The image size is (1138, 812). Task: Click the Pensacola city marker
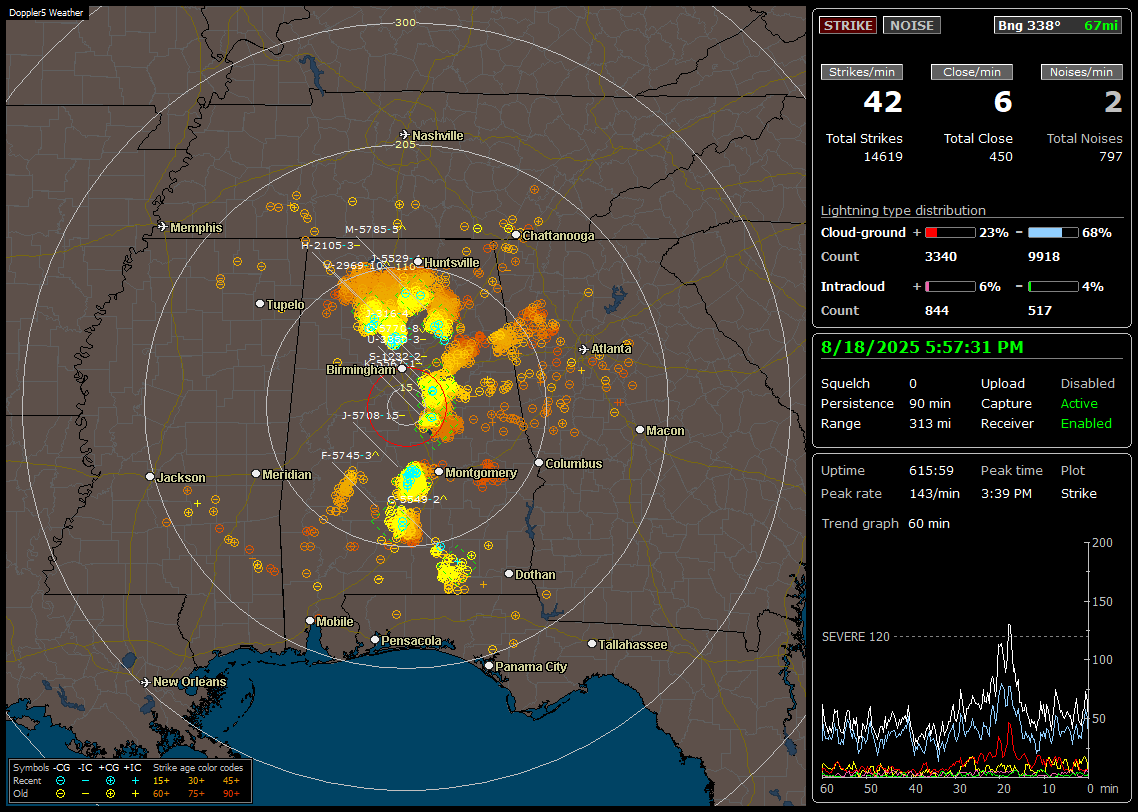[x=374, y=639]
